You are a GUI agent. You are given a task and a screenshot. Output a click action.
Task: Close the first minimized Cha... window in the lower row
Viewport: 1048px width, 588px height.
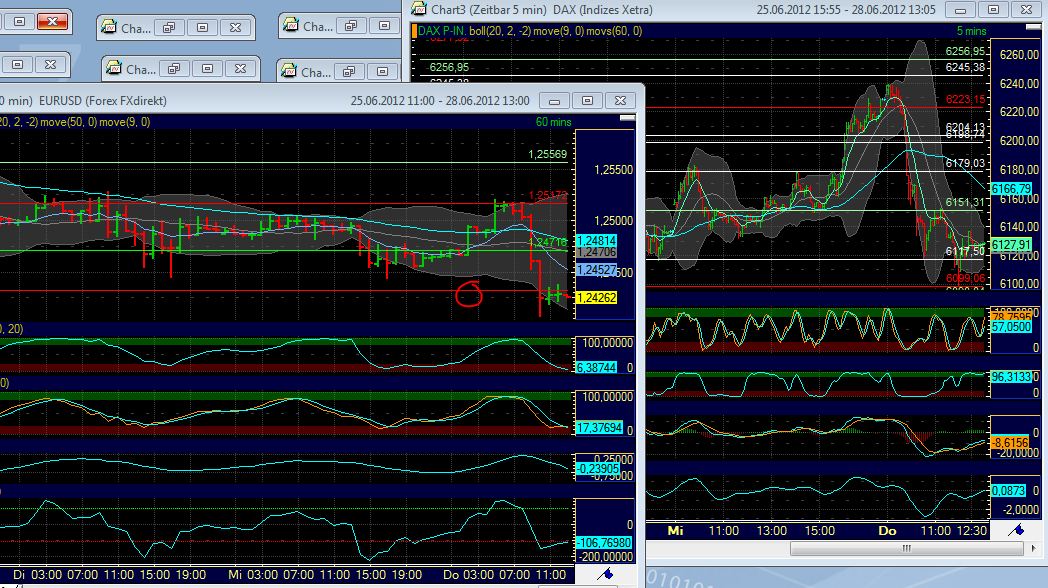pyautogui.click(x=241, y=69)
